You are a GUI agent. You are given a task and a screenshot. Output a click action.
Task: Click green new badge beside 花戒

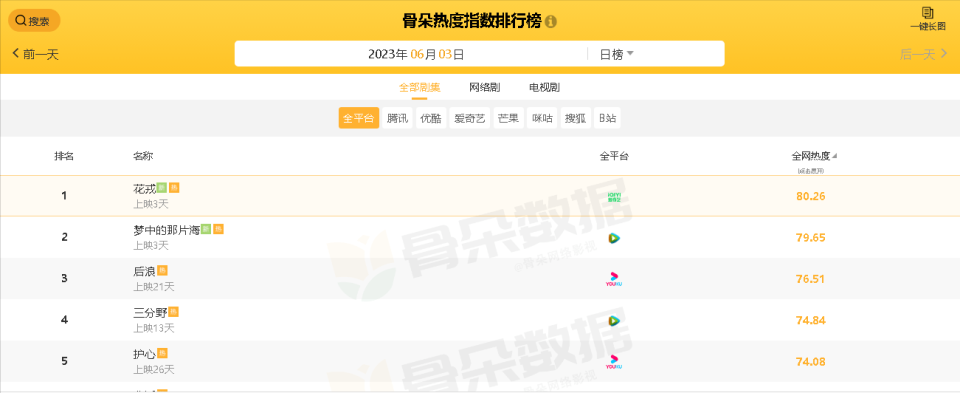(162, 187)
